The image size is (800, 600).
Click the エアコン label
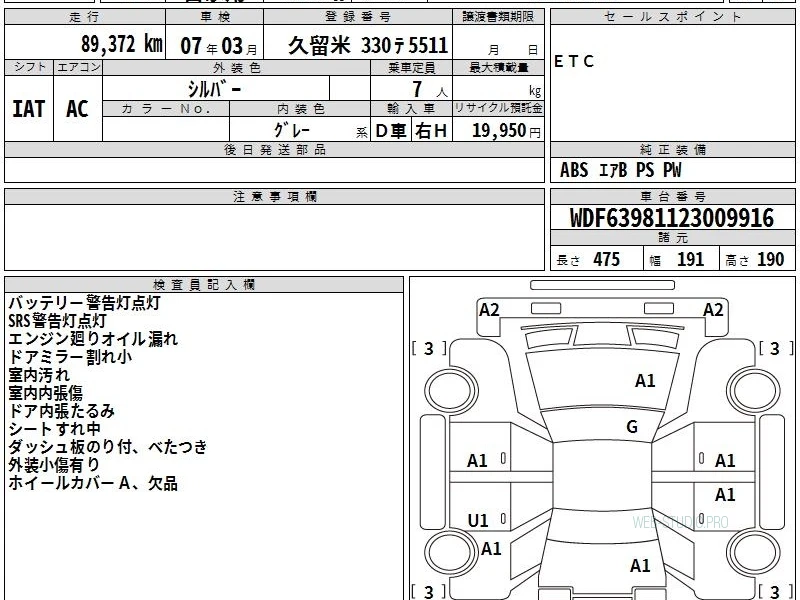(x=78, y=67)
